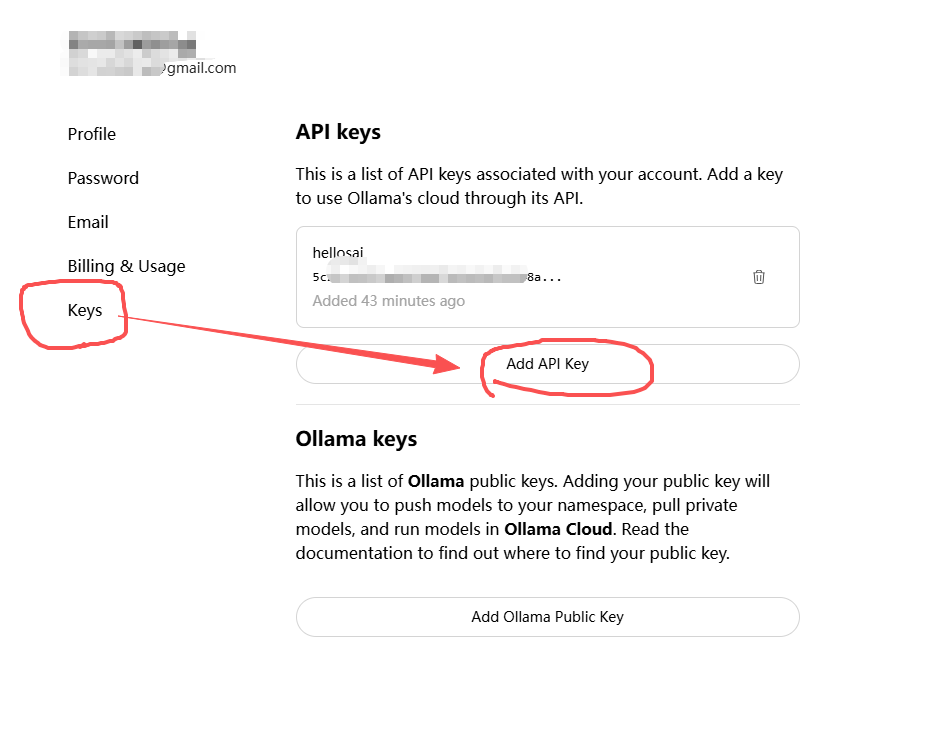Click the 'Added 43 minutes ago' timestamp

(388, 301)
